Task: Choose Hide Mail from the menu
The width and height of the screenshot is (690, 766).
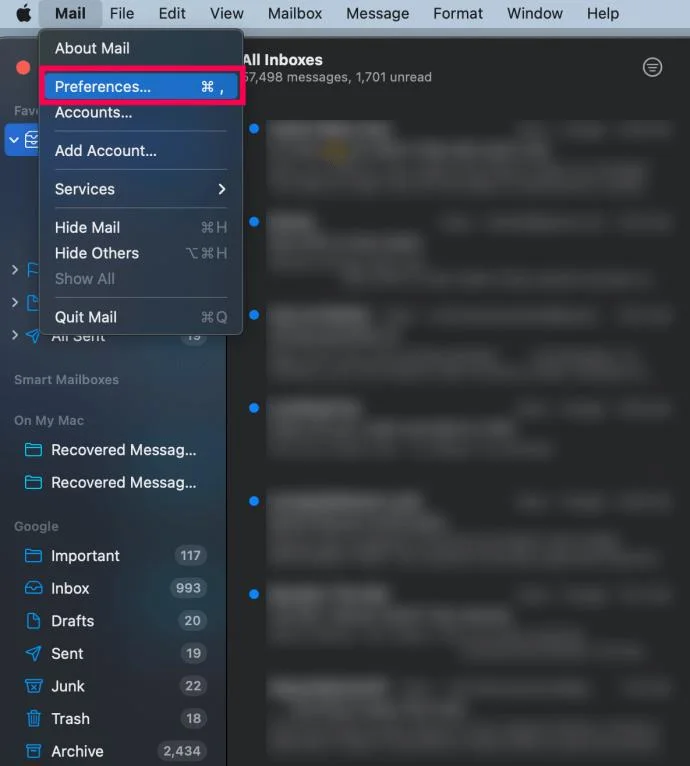Action: coord(141,227)
